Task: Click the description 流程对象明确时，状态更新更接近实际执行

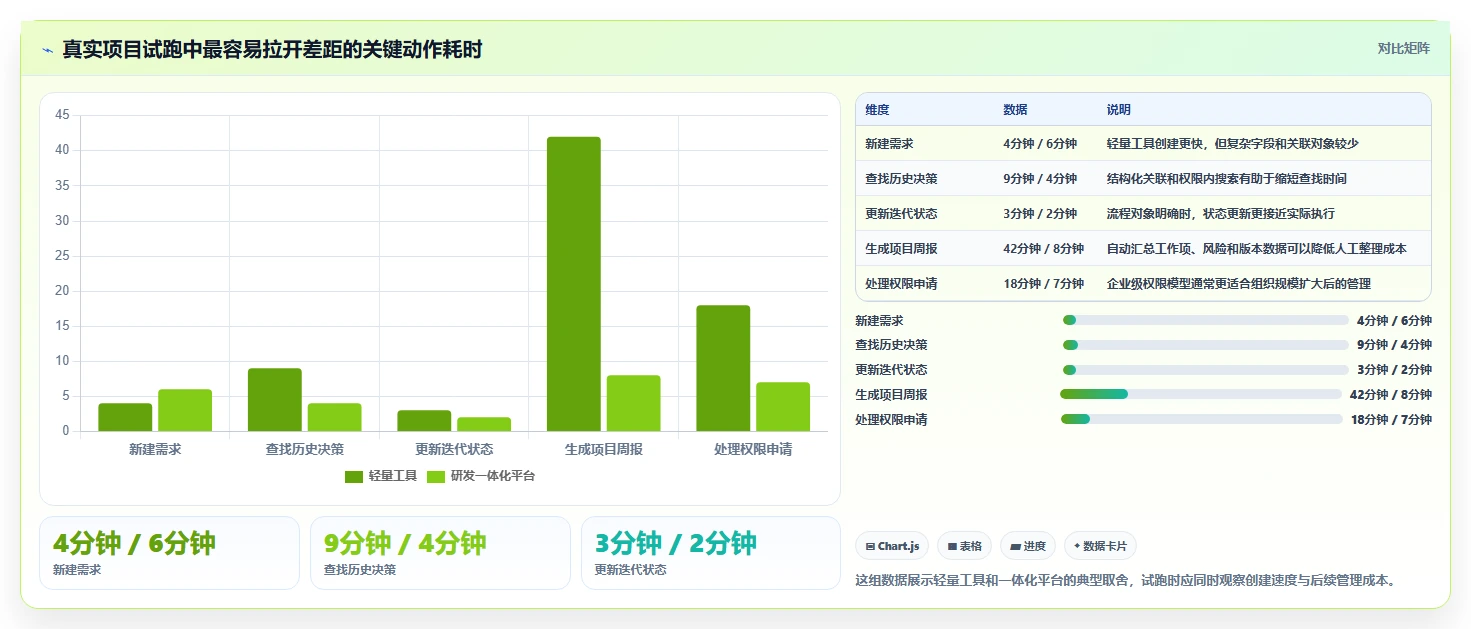Action: (1221, 214)
